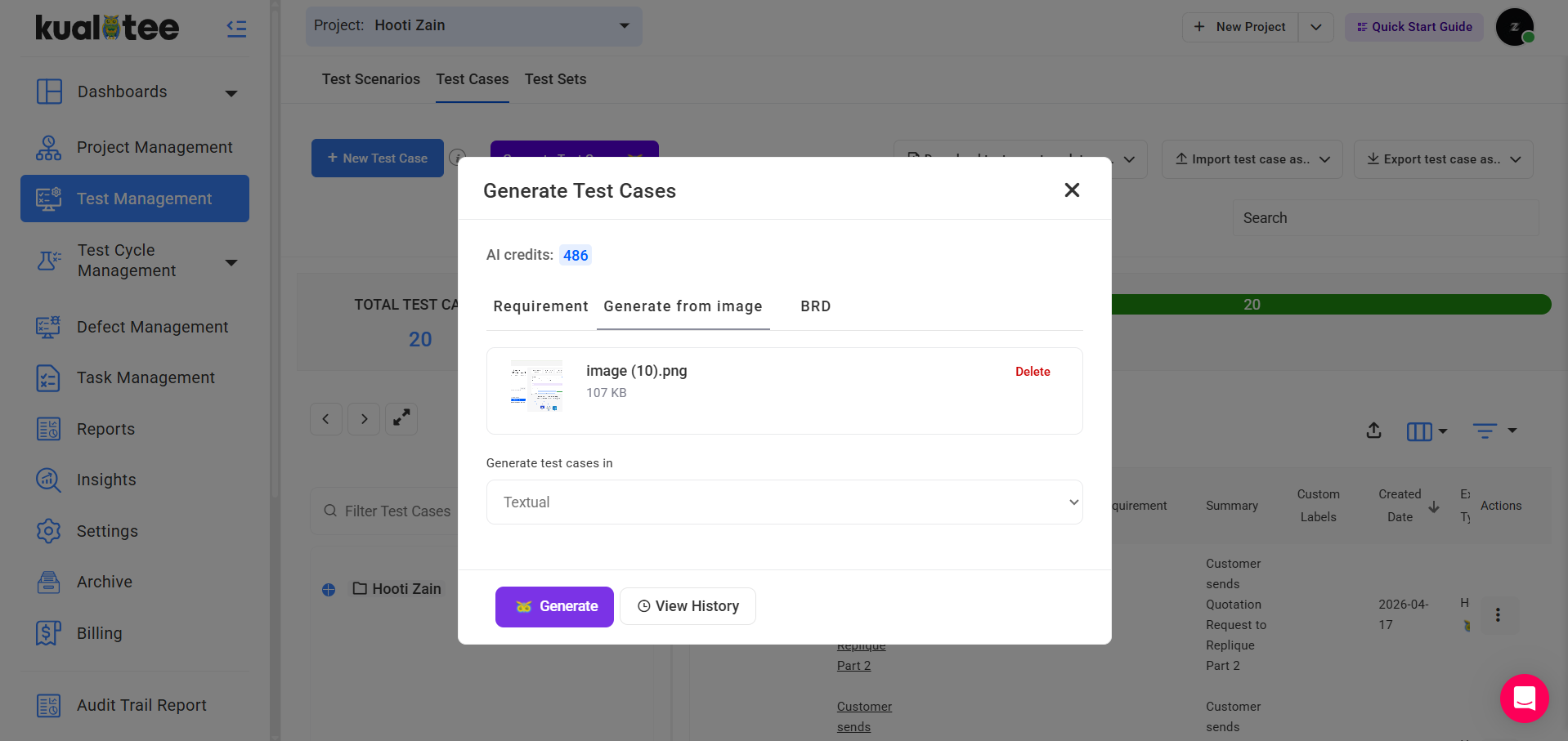
Task: Click the Search input field
Action: [1386, 218]
